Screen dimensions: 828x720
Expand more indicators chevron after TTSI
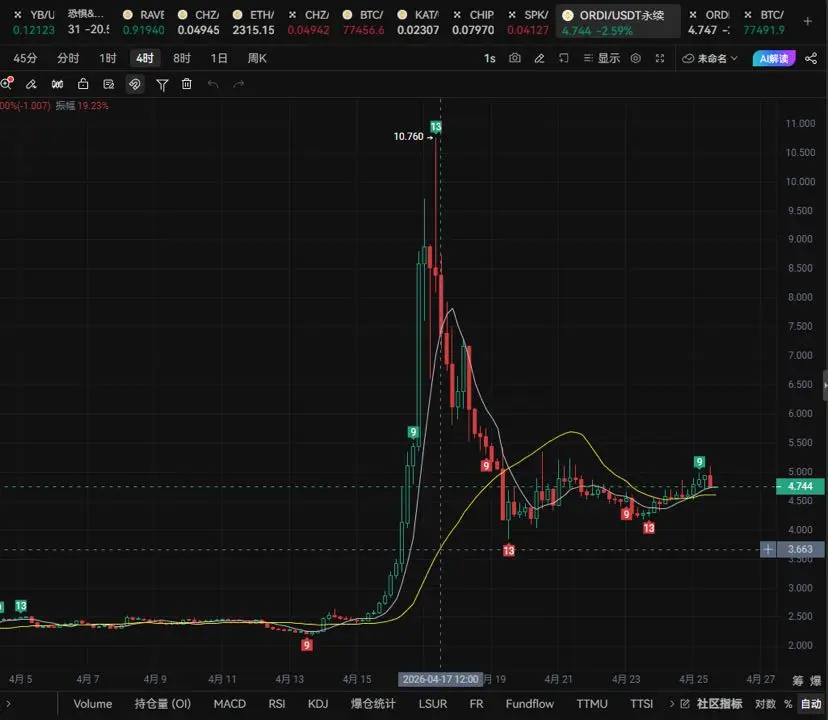coord(672,704)
